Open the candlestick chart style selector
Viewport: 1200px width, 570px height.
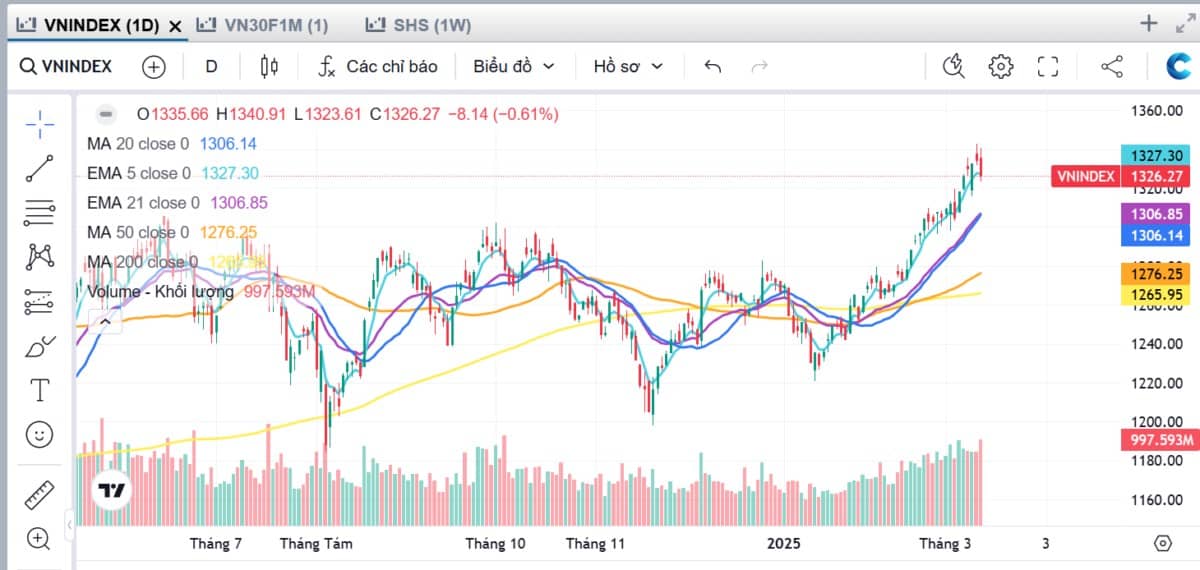(x=268, y=67)
